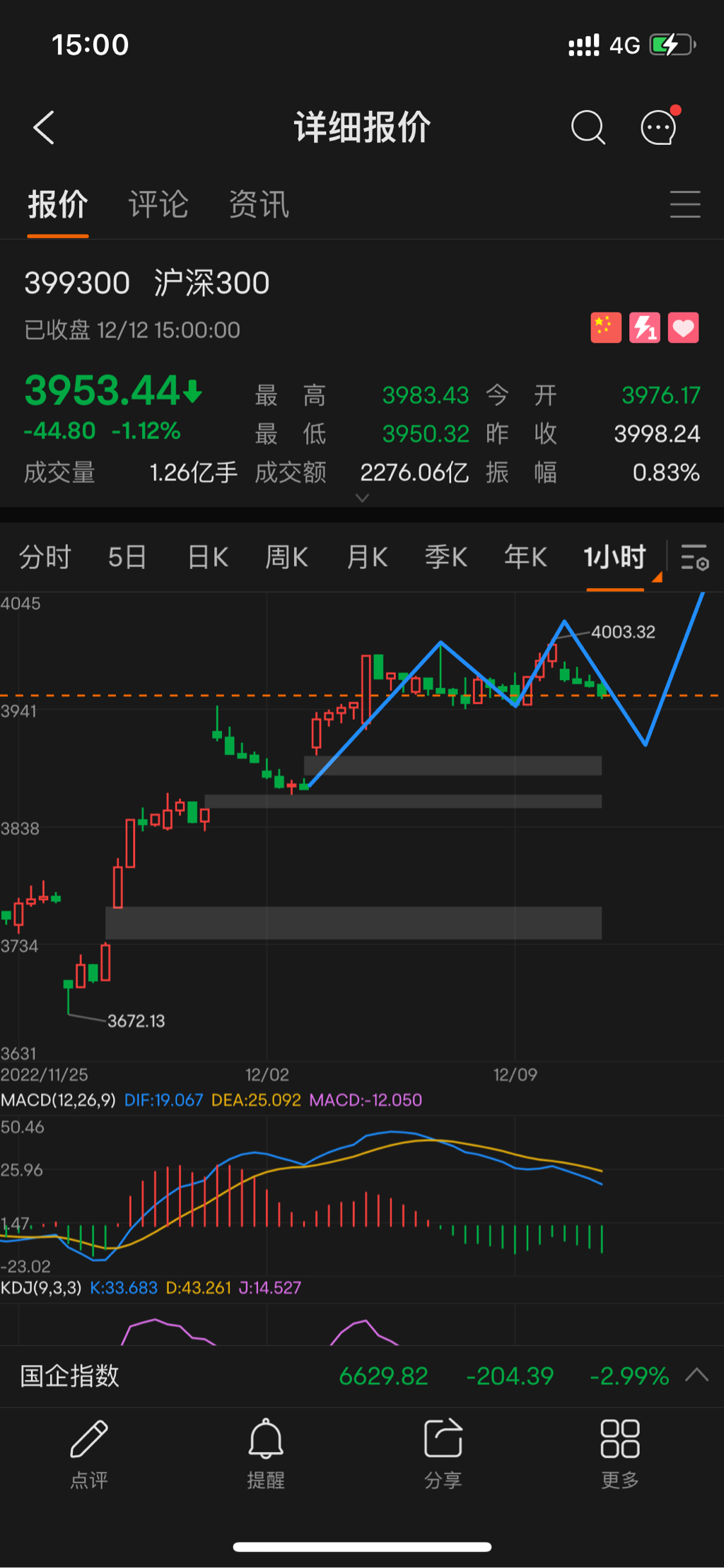Tap the 提醒 bell icon
This screenshot has width=724, height=1568.
266,1439
